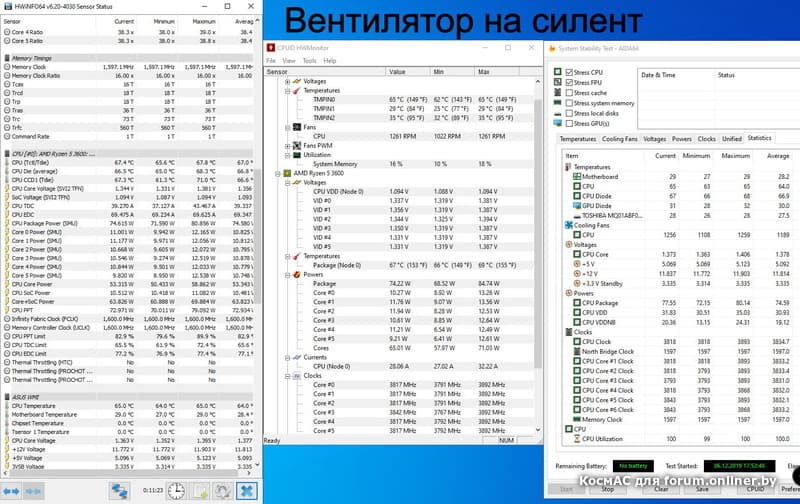Open HWiNFO sensor settings wrench icon

pyautogui.click(x=223, y=491)
